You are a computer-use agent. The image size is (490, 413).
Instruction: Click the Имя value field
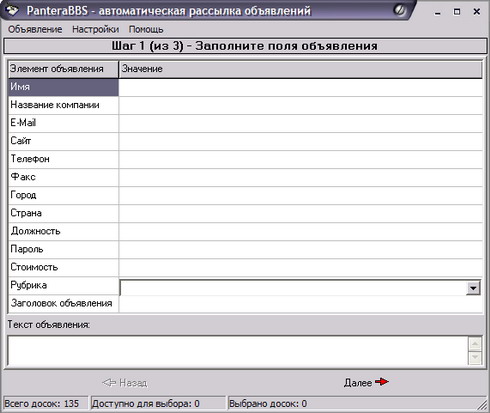(x=301, y=87)
